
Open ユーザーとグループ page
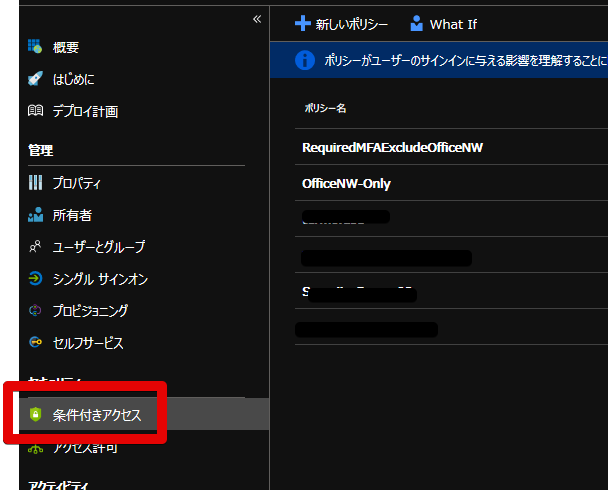pyautogui.click(x=99, y=247)
